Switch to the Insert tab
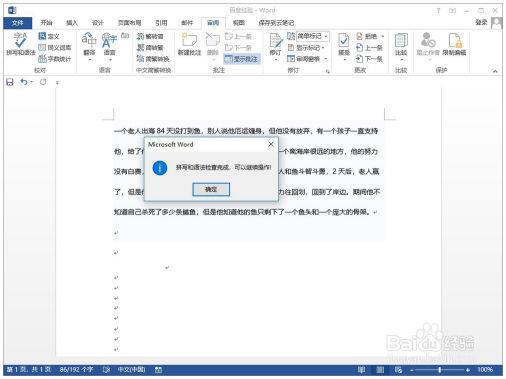 tap(72, 23)
